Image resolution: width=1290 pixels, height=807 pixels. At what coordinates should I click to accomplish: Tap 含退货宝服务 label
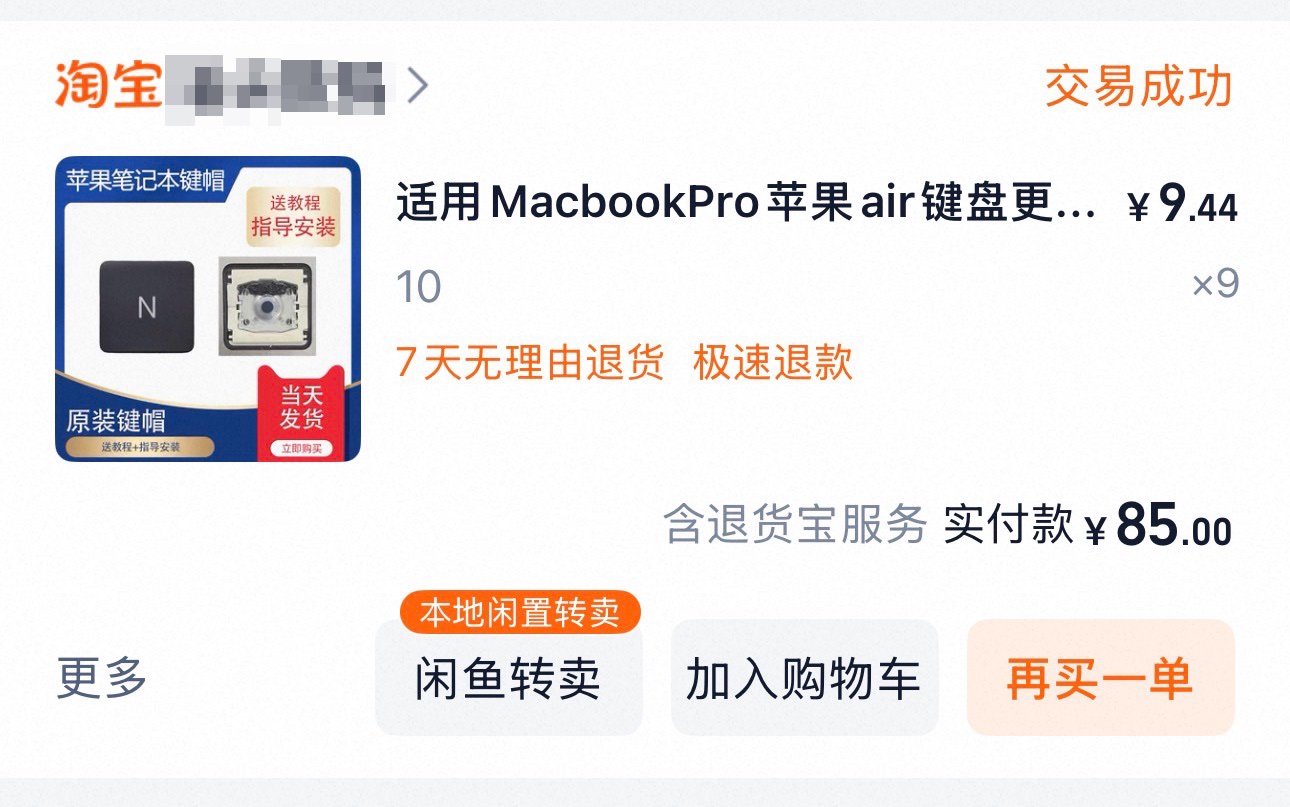(x=796, y=524)
